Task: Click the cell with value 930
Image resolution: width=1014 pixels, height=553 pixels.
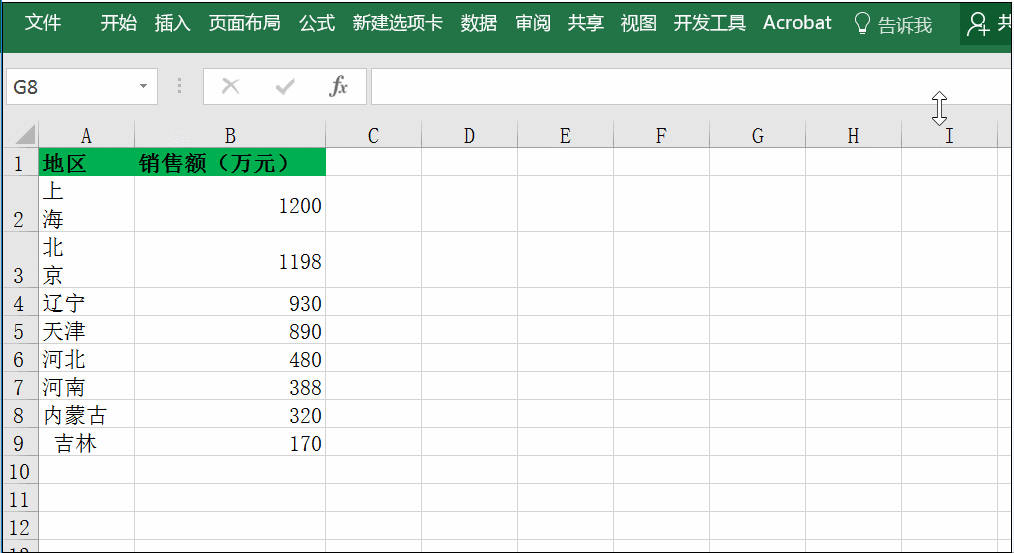Action: tap(230, 302)
